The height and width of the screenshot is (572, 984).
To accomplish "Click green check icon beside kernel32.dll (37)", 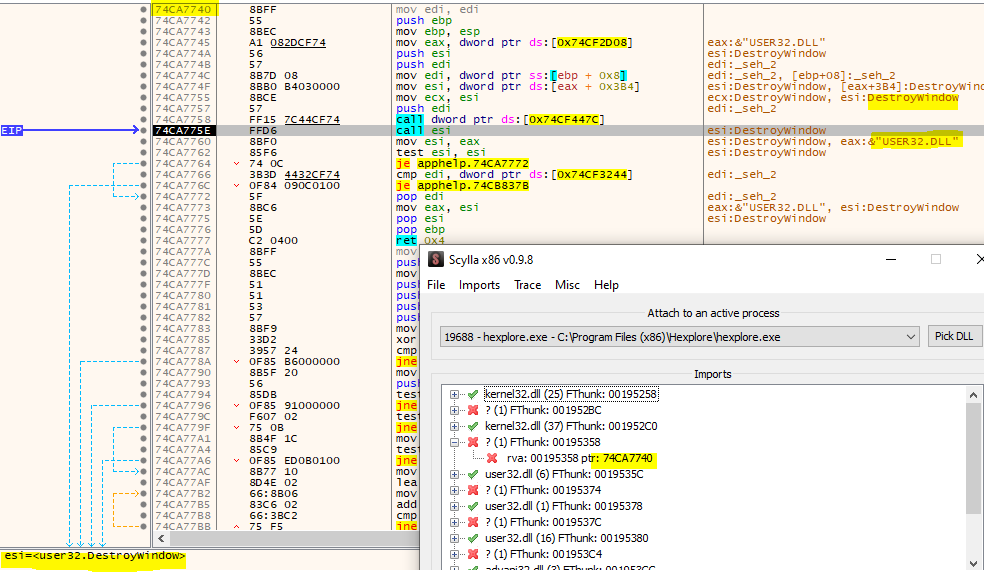I will coord(473,426).
